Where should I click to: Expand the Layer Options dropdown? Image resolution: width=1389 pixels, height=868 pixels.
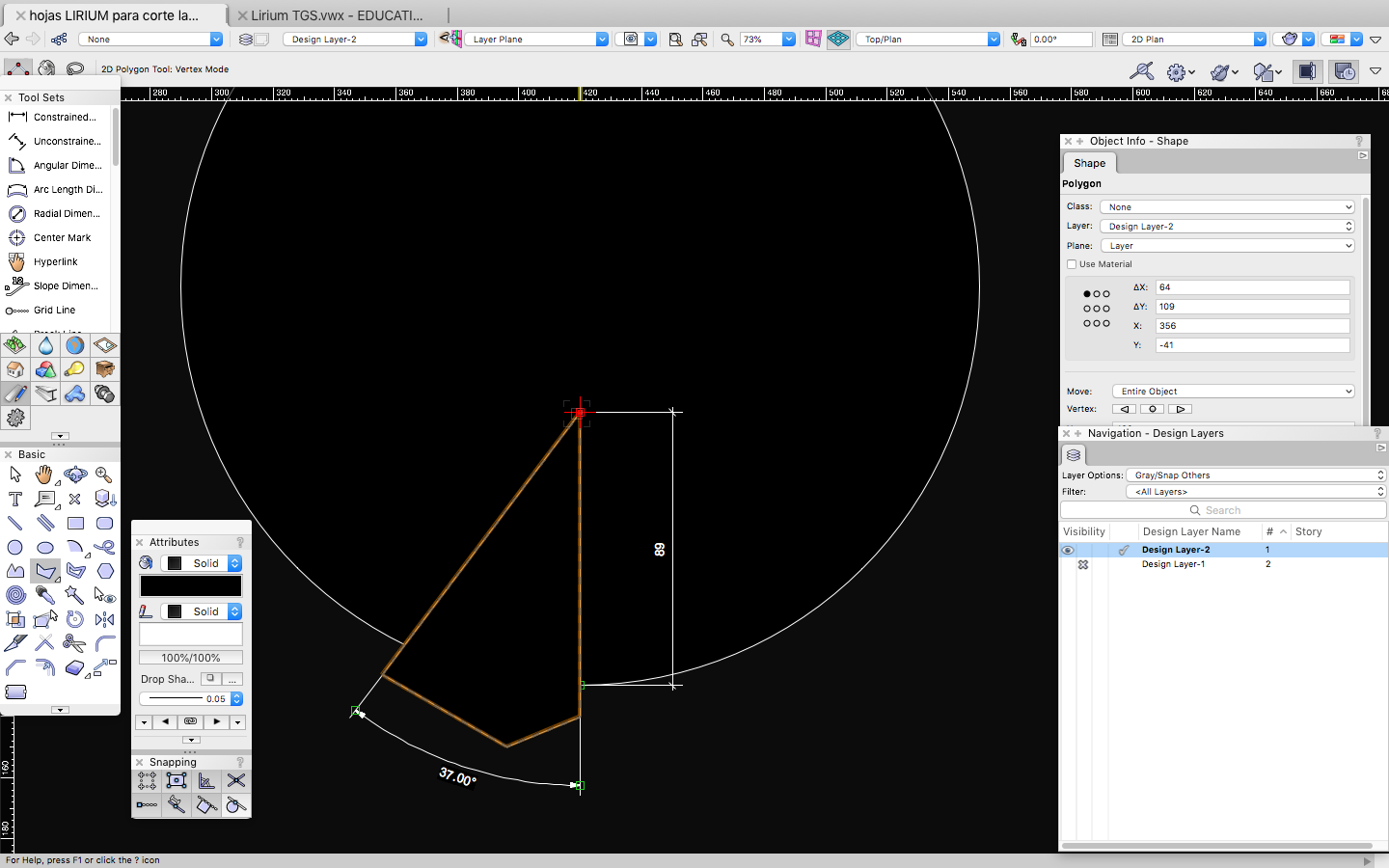1256,475
